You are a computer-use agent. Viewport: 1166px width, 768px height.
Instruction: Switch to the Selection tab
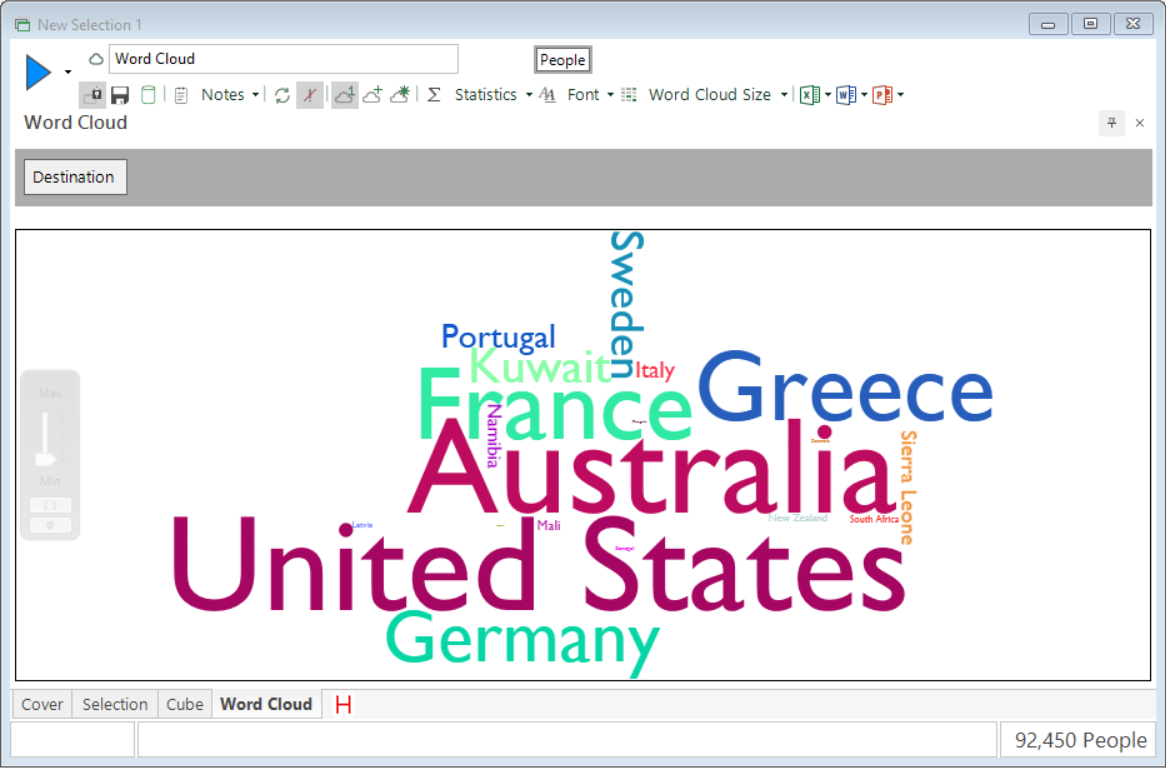[x=115, y=704]
